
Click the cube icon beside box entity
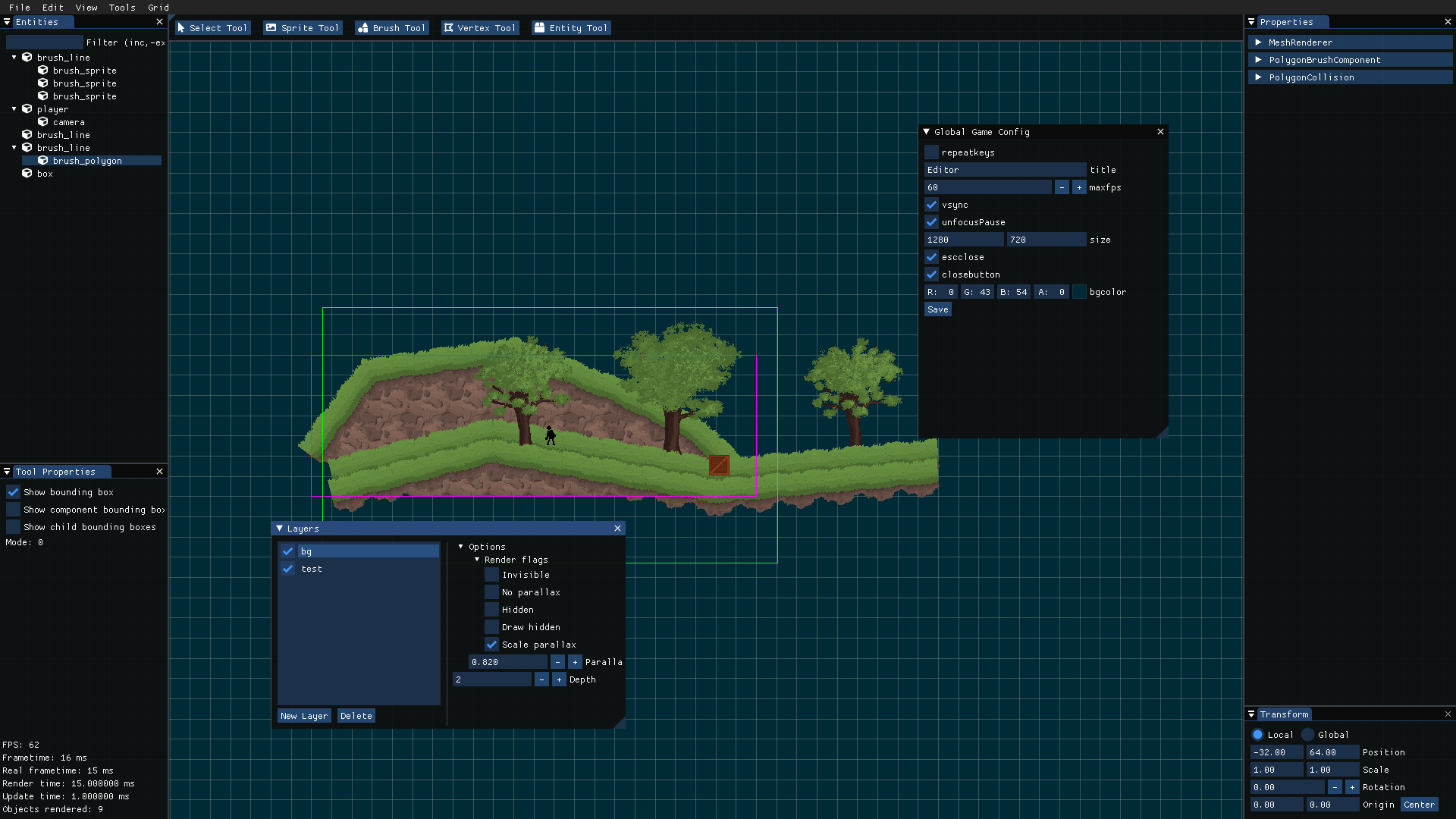(27, 174)
